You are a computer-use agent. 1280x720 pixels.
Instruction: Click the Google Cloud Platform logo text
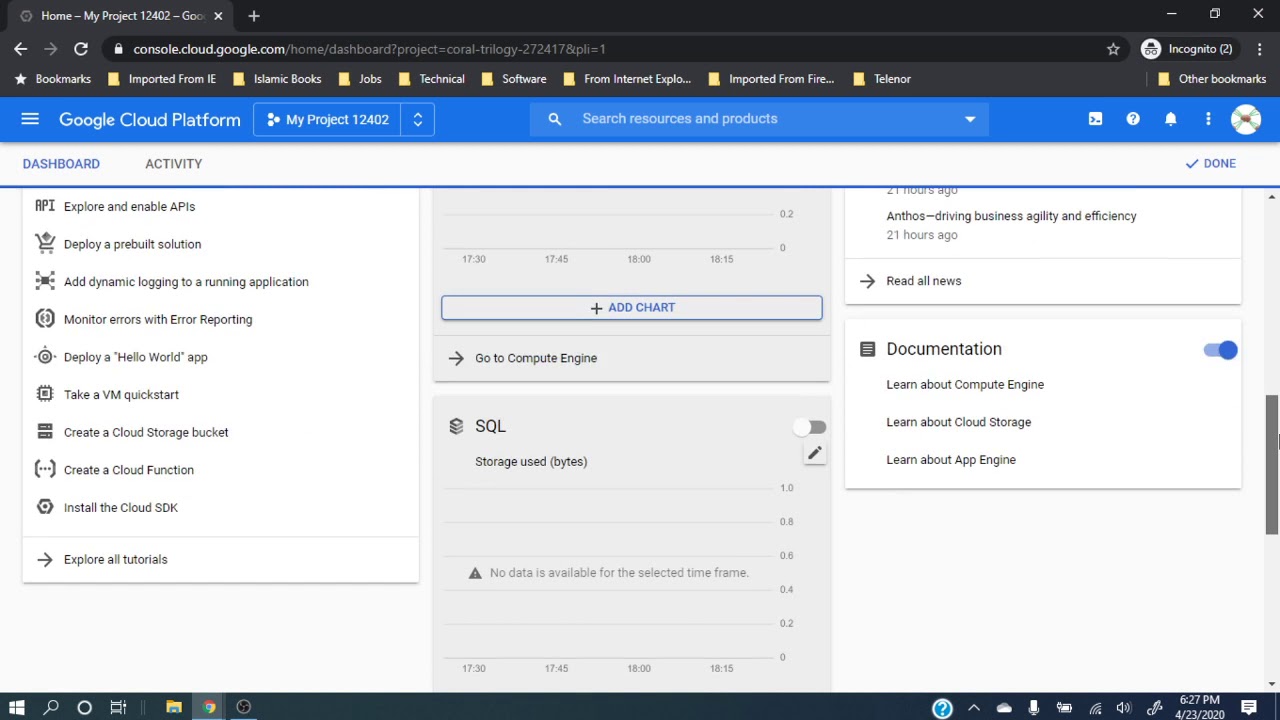point(150,119)
